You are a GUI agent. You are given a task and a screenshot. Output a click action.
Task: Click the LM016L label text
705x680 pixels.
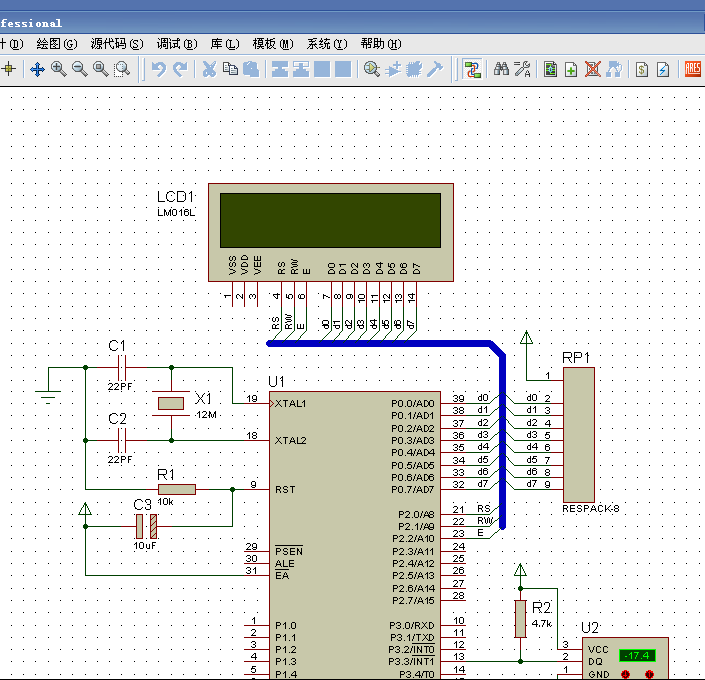tap(176, 213)
